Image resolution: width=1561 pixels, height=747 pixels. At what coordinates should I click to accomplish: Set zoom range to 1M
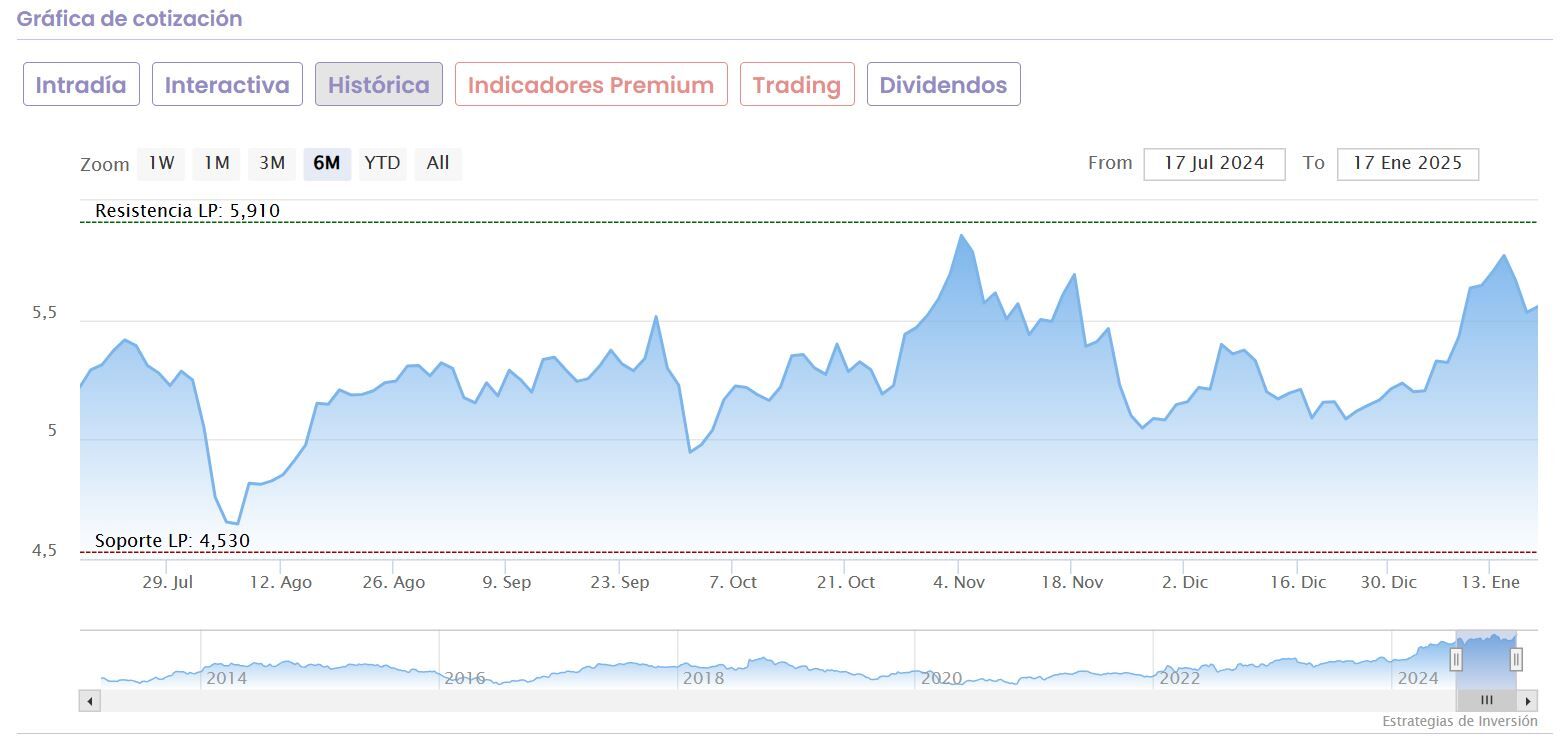click(216, 163)
